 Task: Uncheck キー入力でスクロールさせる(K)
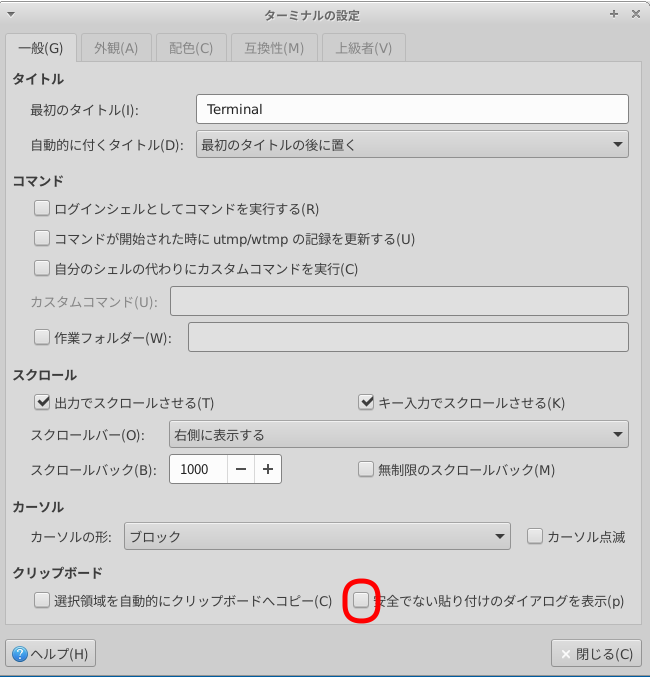click(366, 402)
